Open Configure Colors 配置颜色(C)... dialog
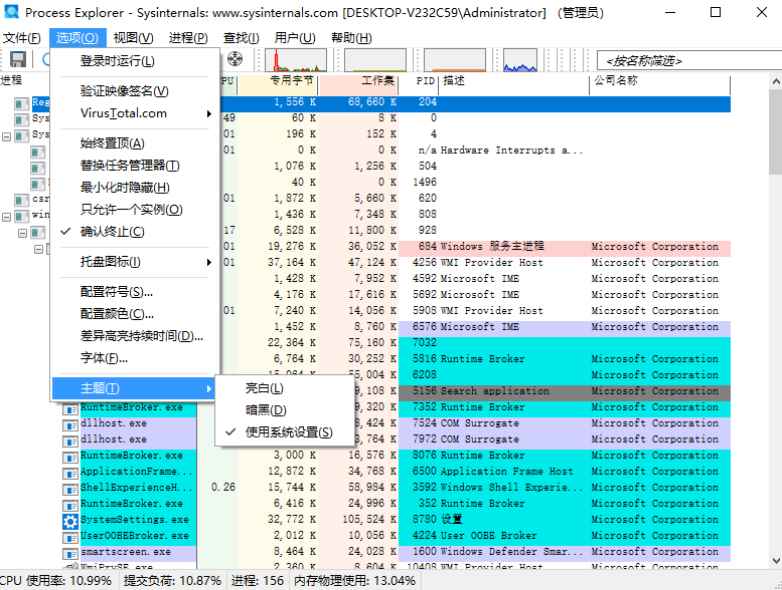This screenshot has width=782, height=590. 135,314
